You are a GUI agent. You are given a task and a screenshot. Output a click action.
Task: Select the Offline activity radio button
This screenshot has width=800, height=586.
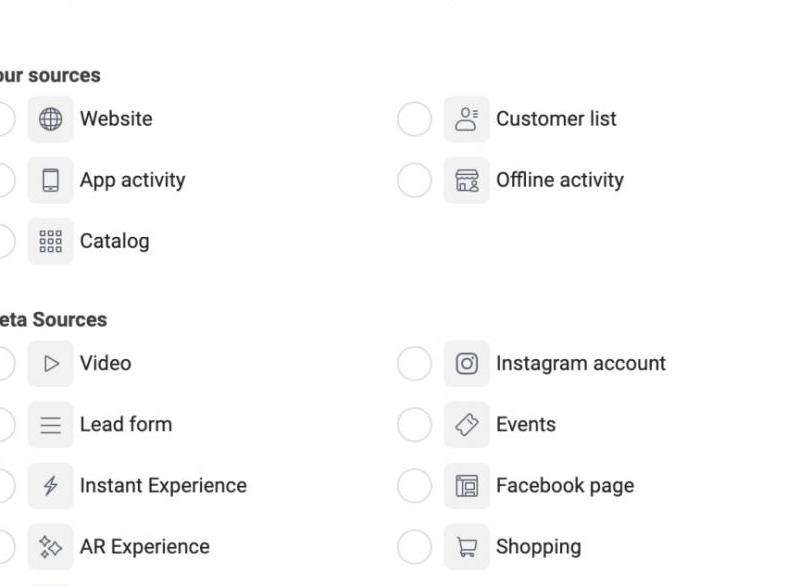pyautogui.click(x=414, y=180)
